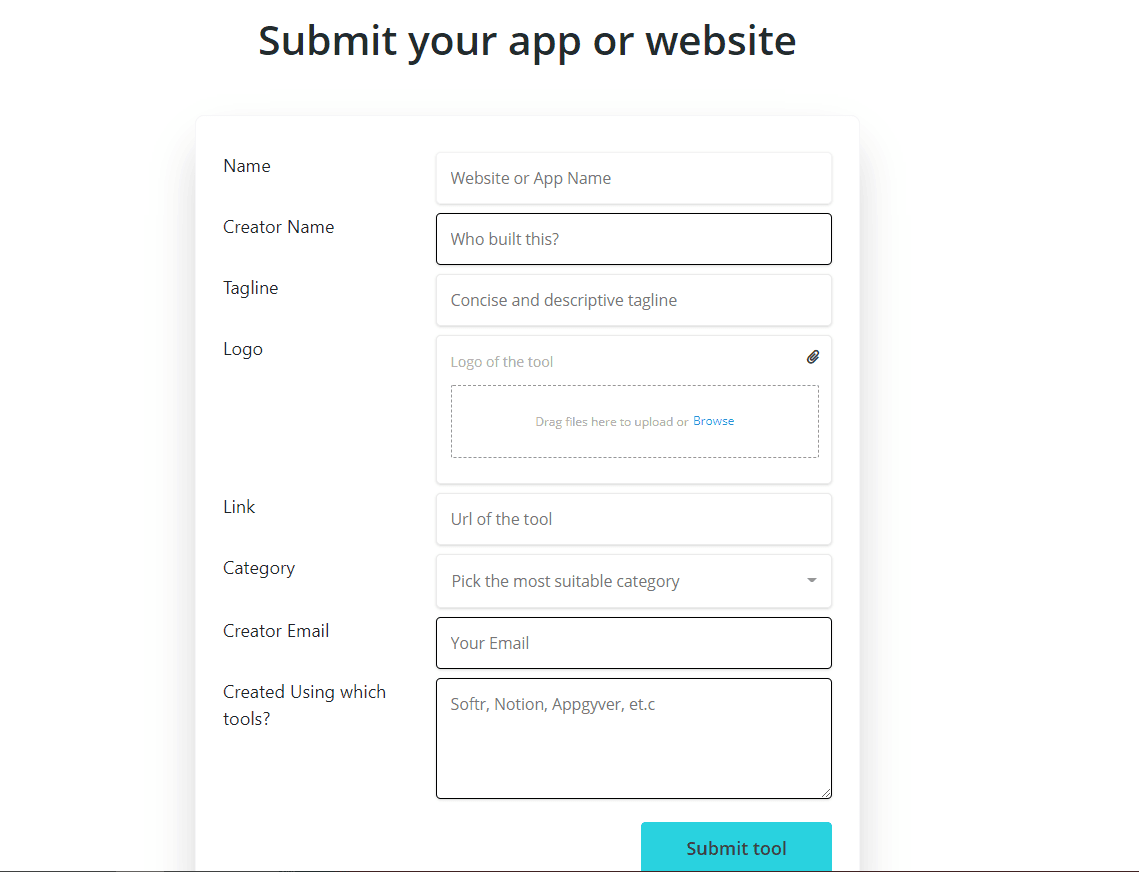Click the Tagline field label
This screenshot has width=1139, height=872.
point(251,288)
